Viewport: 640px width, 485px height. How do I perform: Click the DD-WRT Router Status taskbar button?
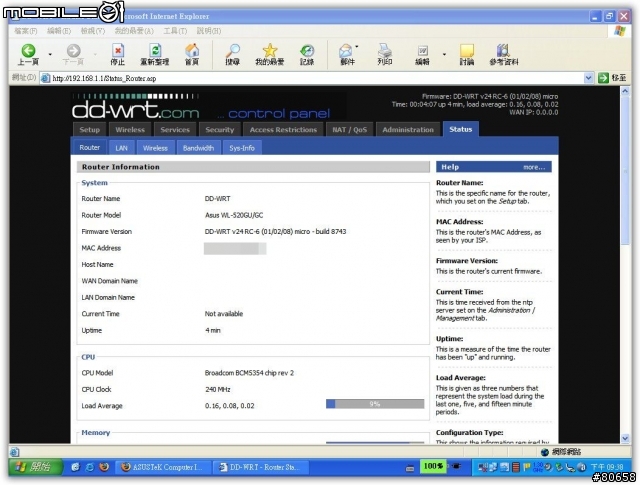pyautogui.click(x=260, y=467)
